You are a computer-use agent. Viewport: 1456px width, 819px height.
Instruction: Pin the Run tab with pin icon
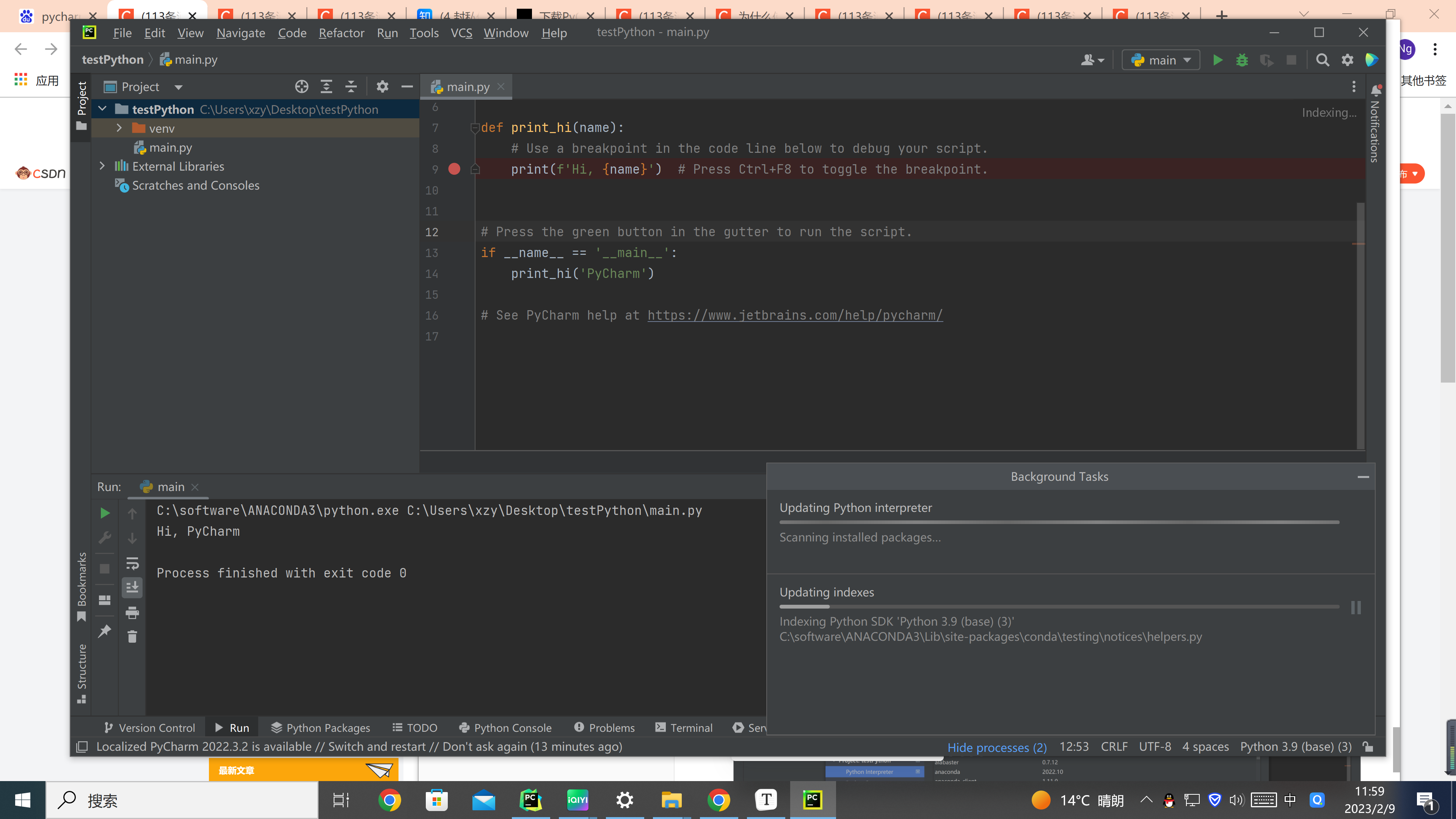pos(105,631)
